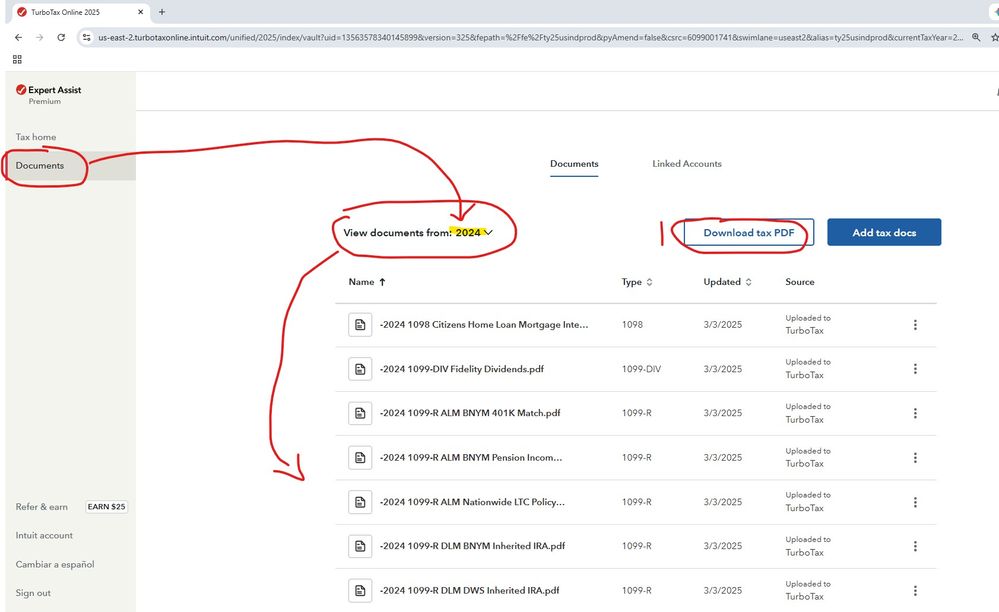The width and height of the screenshot is (999, 612).
Task: Open more options for BNYM 401K Match
Action: (915, 413)
